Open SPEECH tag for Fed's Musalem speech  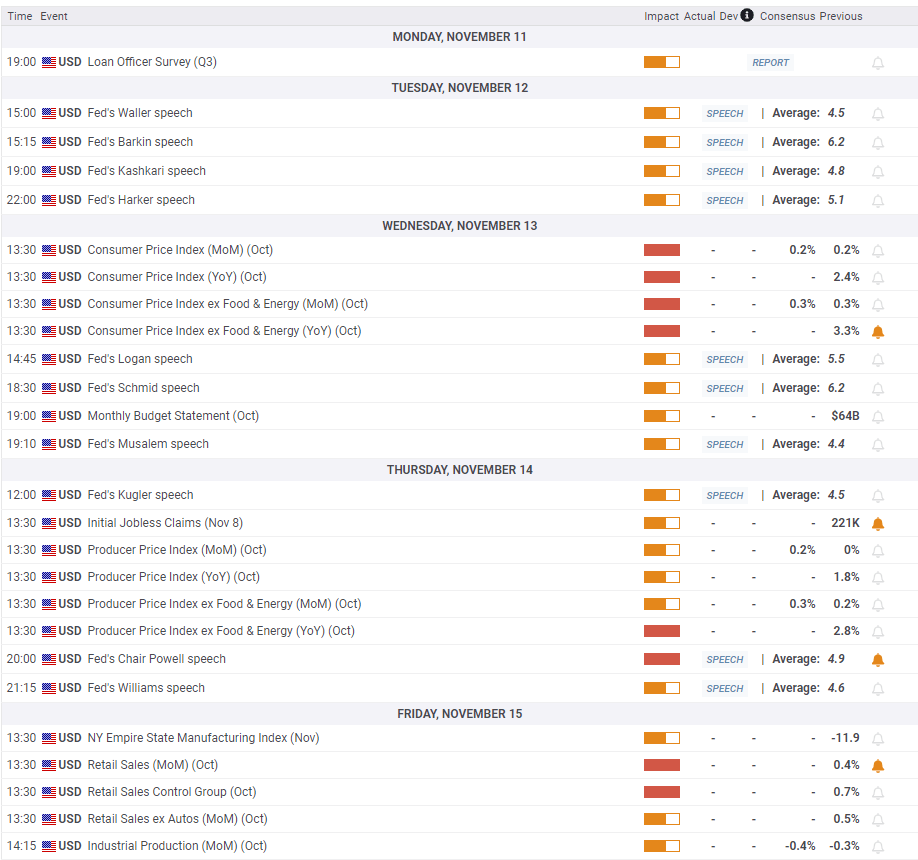click(x=725, y=445)
